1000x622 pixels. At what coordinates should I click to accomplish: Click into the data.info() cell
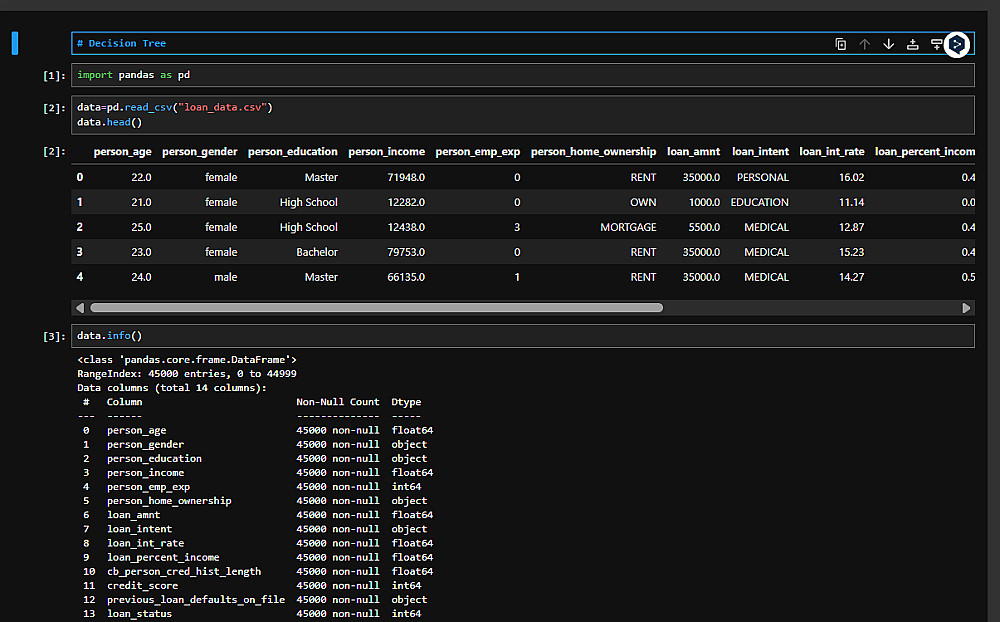click(x=500, y=336)
